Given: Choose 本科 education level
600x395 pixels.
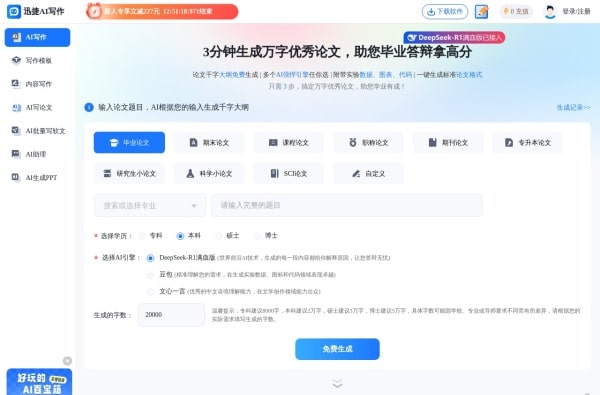Looking at the screenshot, I should (180, 236).
